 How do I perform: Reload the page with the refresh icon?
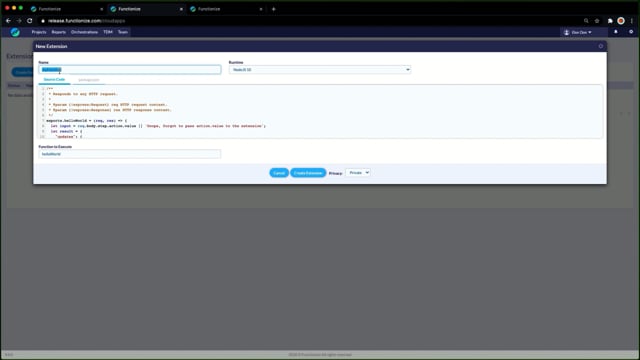point(30,20)
